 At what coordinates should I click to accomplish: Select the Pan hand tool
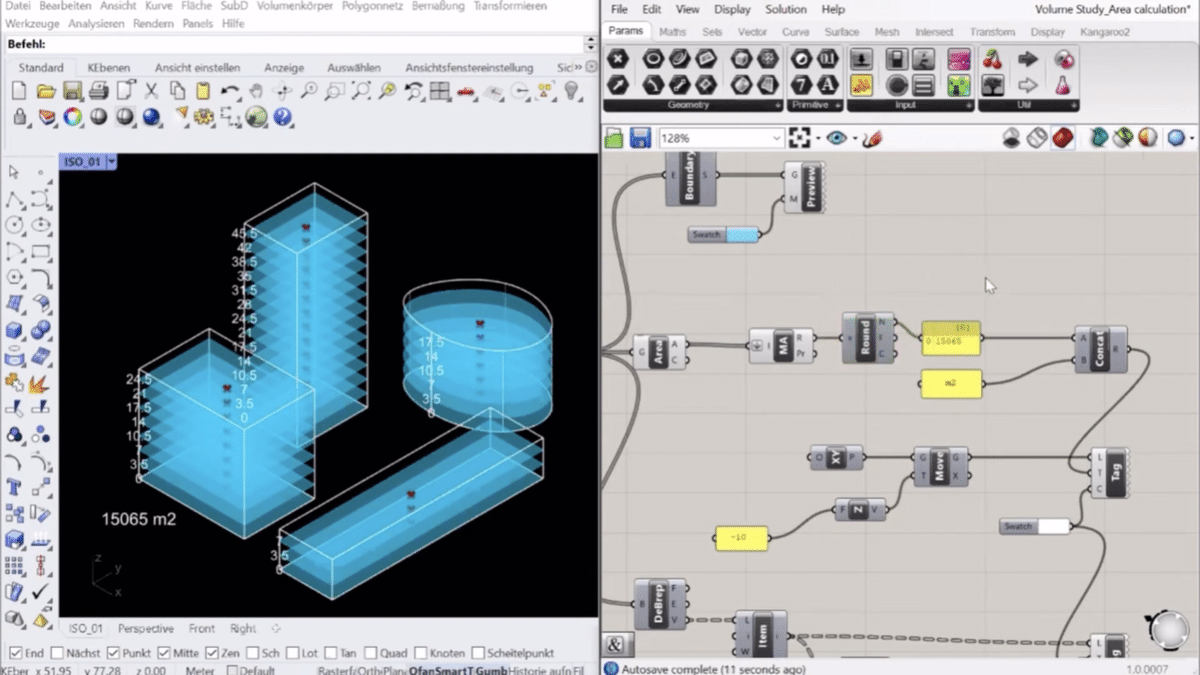coord(256,91)
